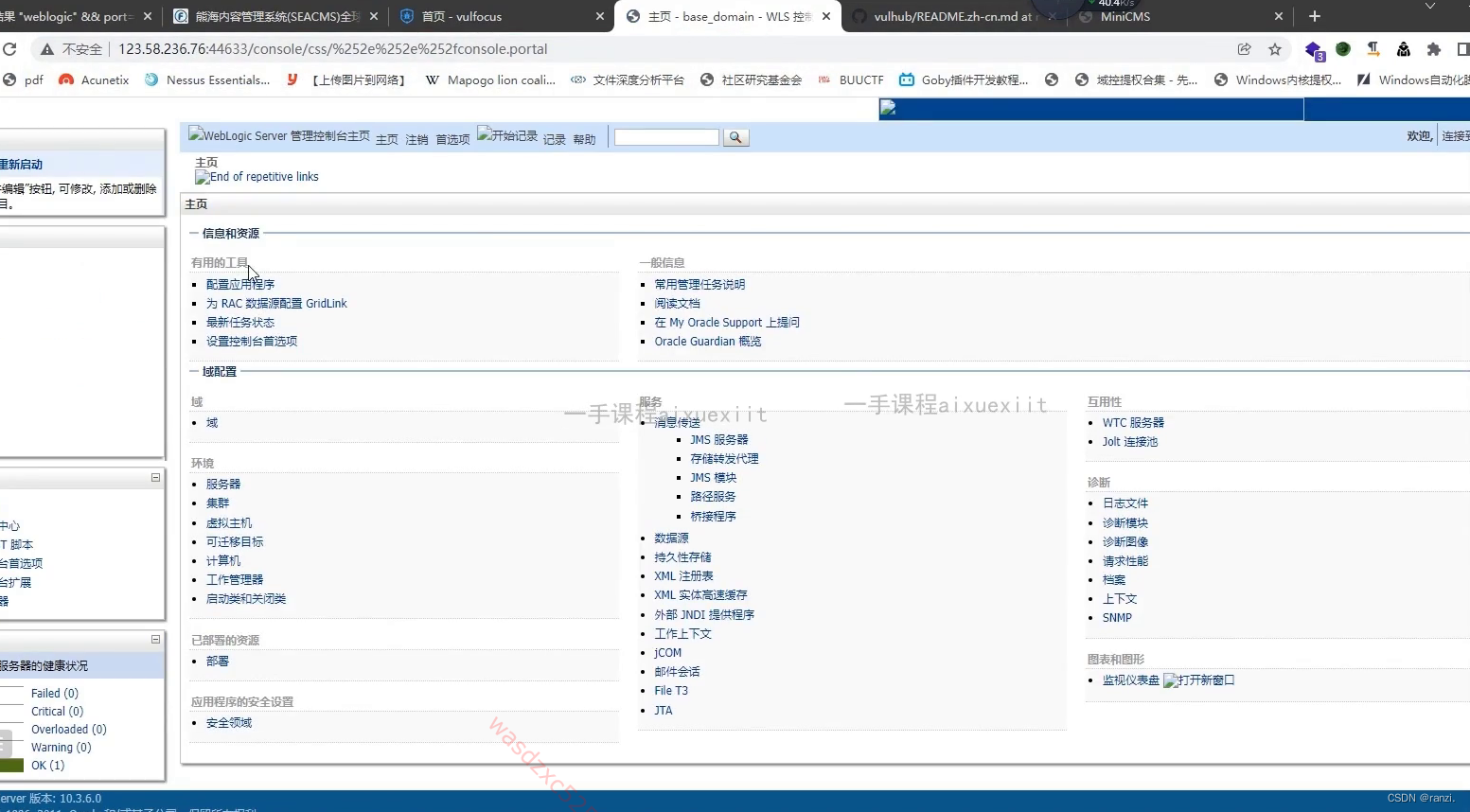
Task: Open the hooded hacker-figure extension icon
Action: [1404, 49]
